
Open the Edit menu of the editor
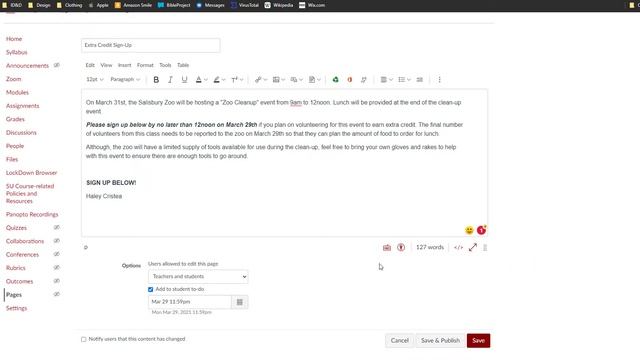[x=90, y=65]
